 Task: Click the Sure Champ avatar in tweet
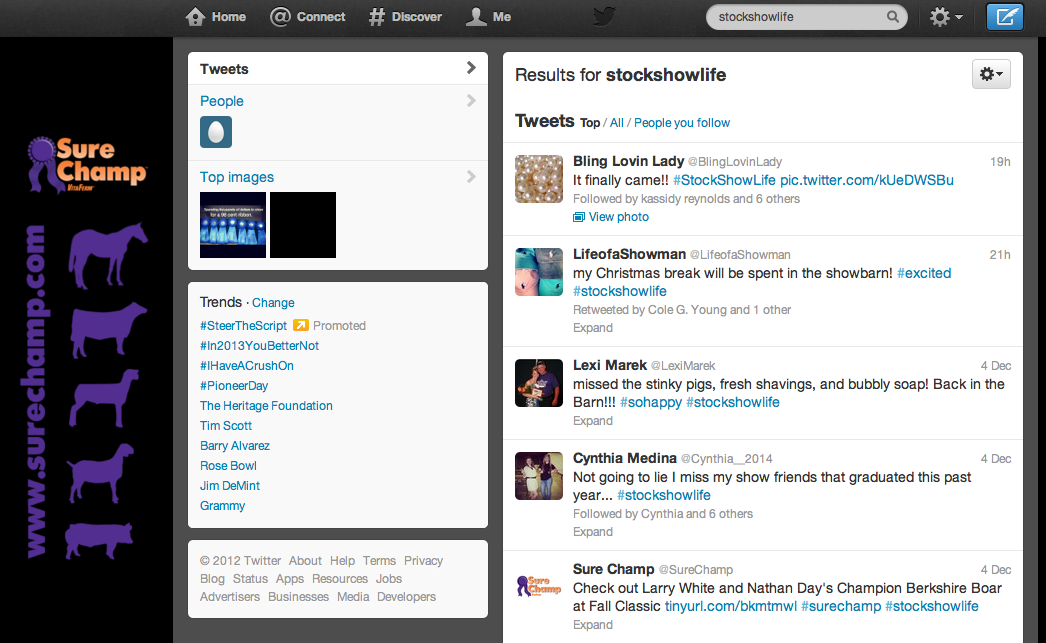point(539,587)
